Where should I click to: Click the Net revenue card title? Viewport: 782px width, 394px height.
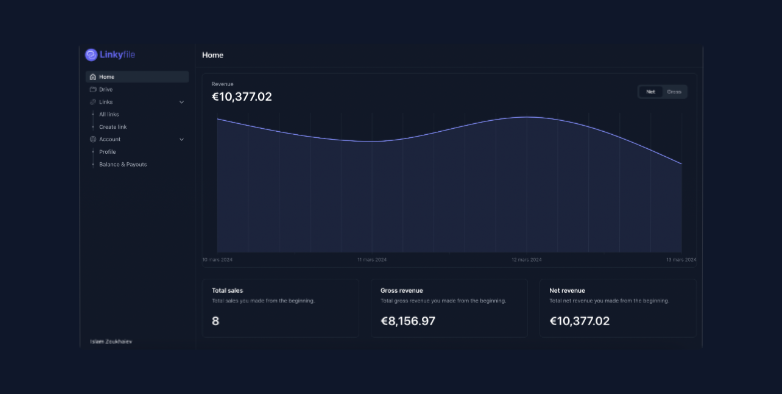(x=568, y=290)
